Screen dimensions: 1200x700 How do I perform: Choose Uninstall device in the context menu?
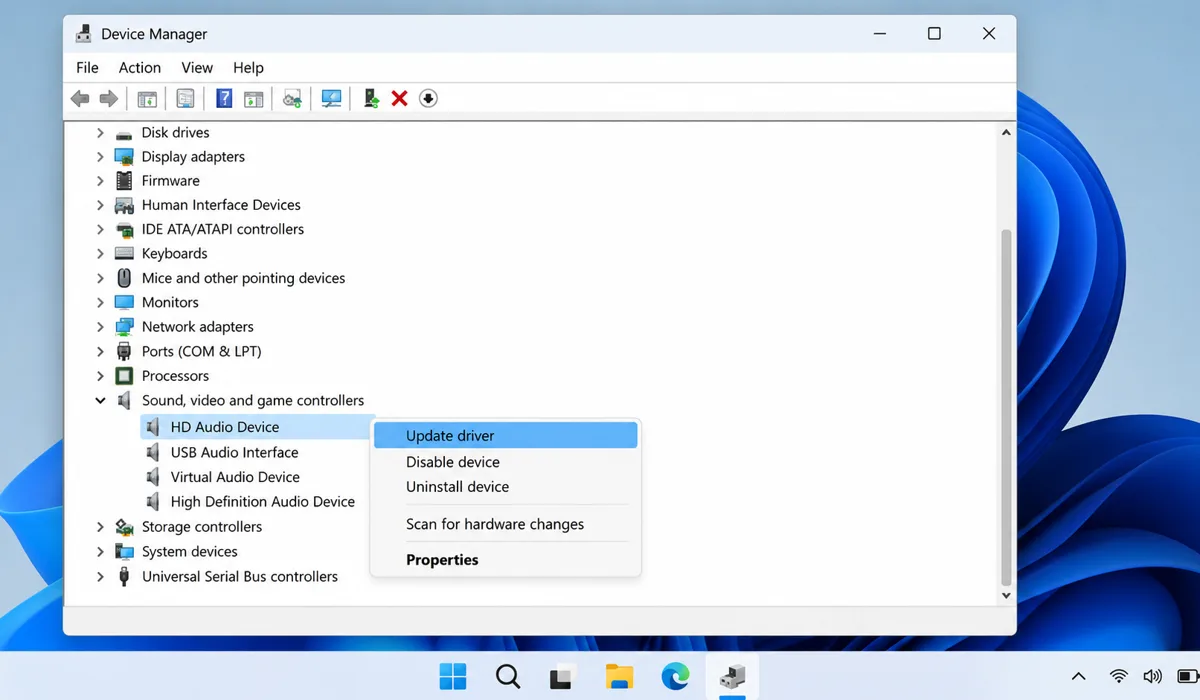(505, 487)
